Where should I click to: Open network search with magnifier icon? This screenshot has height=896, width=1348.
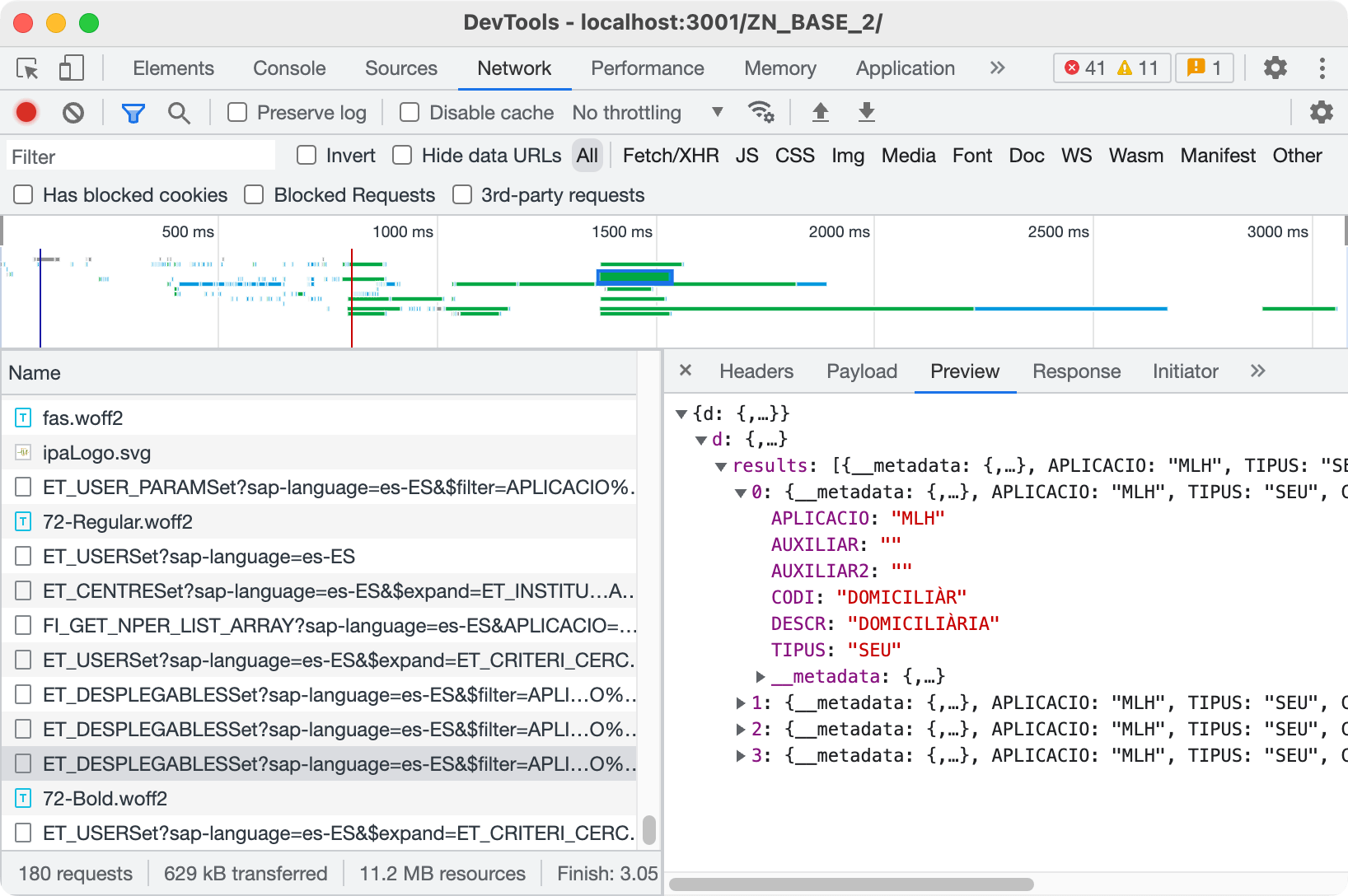point(179,113)
